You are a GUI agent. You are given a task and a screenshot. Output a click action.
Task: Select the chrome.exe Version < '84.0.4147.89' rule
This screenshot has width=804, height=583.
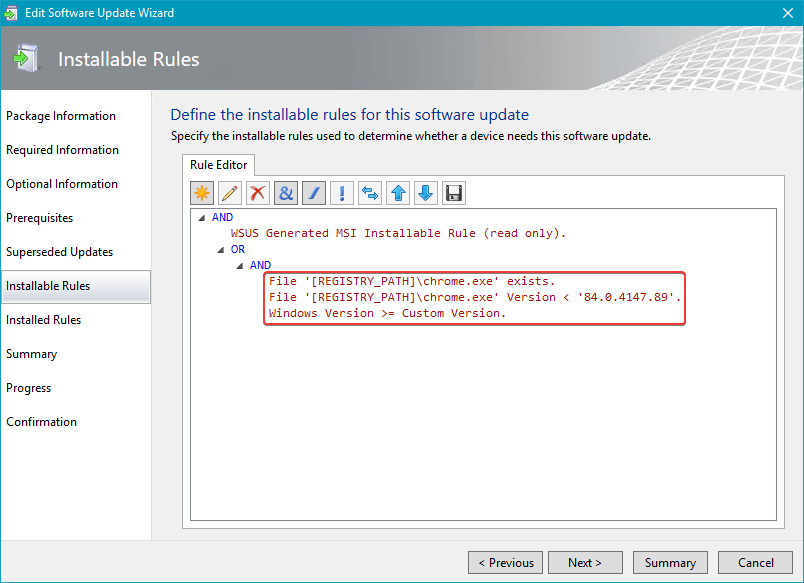click(475, 297)
